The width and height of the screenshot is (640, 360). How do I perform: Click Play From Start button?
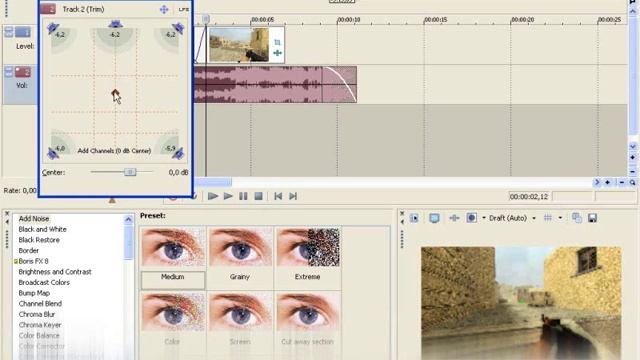[x=213, y=196]
